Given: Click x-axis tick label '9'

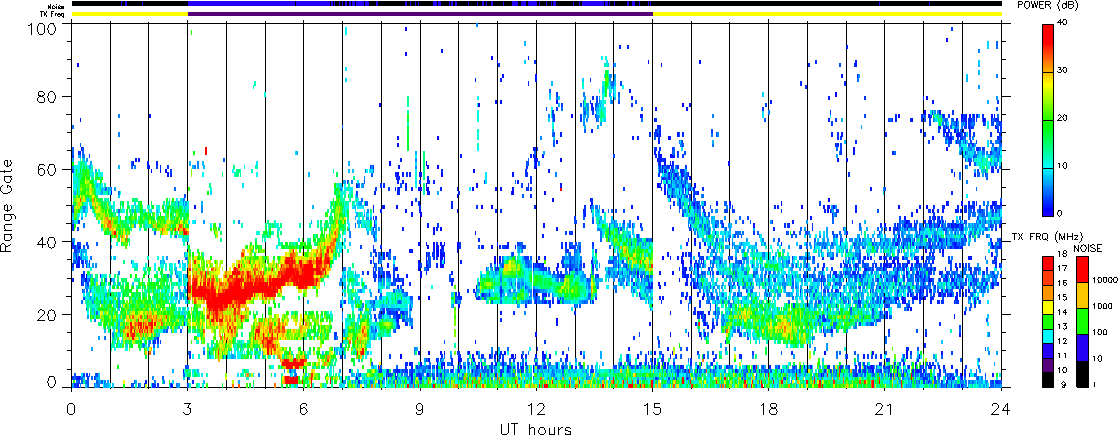Looking at the screenshot, I should pos(420,409).
